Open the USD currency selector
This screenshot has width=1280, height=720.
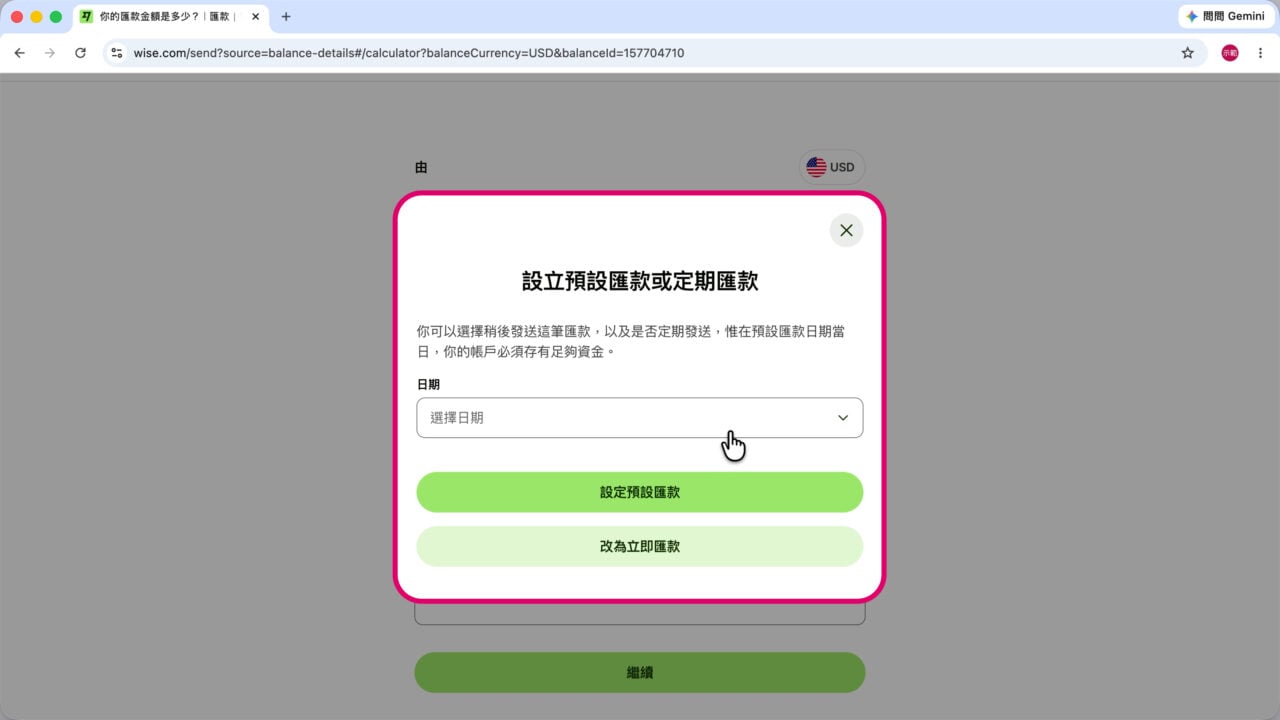tap(832, 167)
